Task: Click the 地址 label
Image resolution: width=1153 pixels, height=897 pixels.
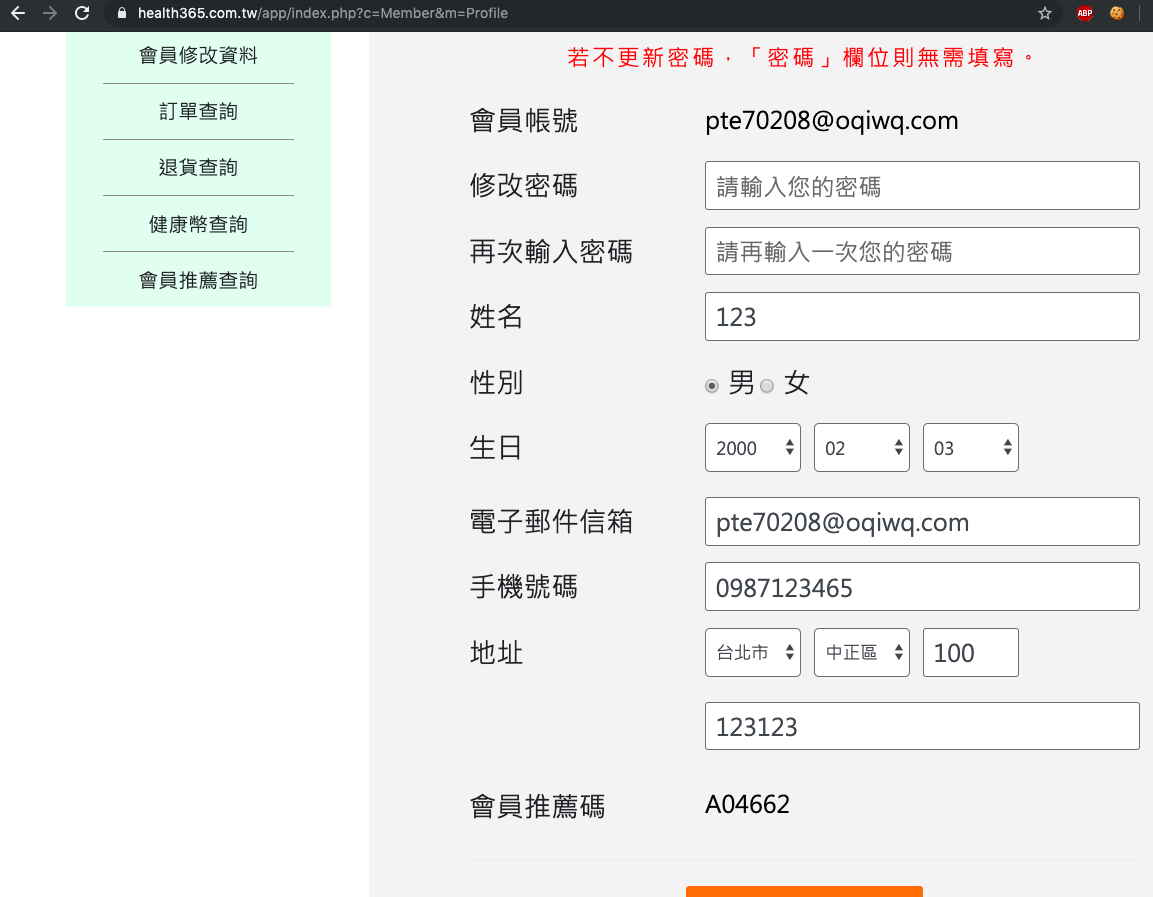Action: pyautogui.click(x=496, y=652)
